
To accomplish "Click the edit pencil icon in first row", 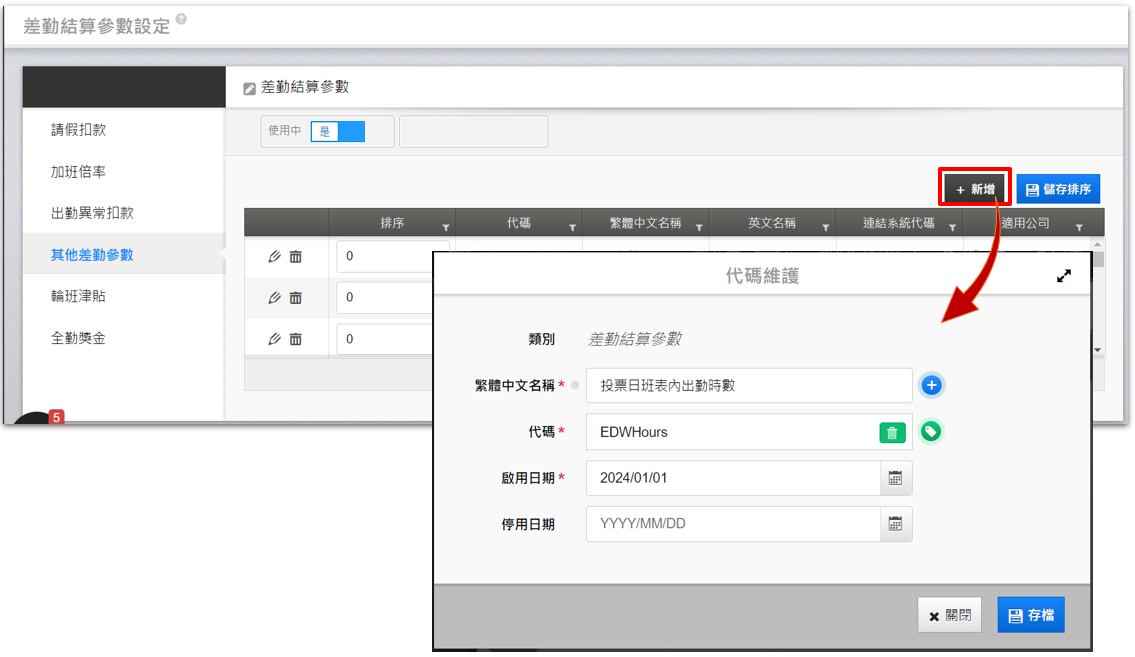I will (275, 257).
